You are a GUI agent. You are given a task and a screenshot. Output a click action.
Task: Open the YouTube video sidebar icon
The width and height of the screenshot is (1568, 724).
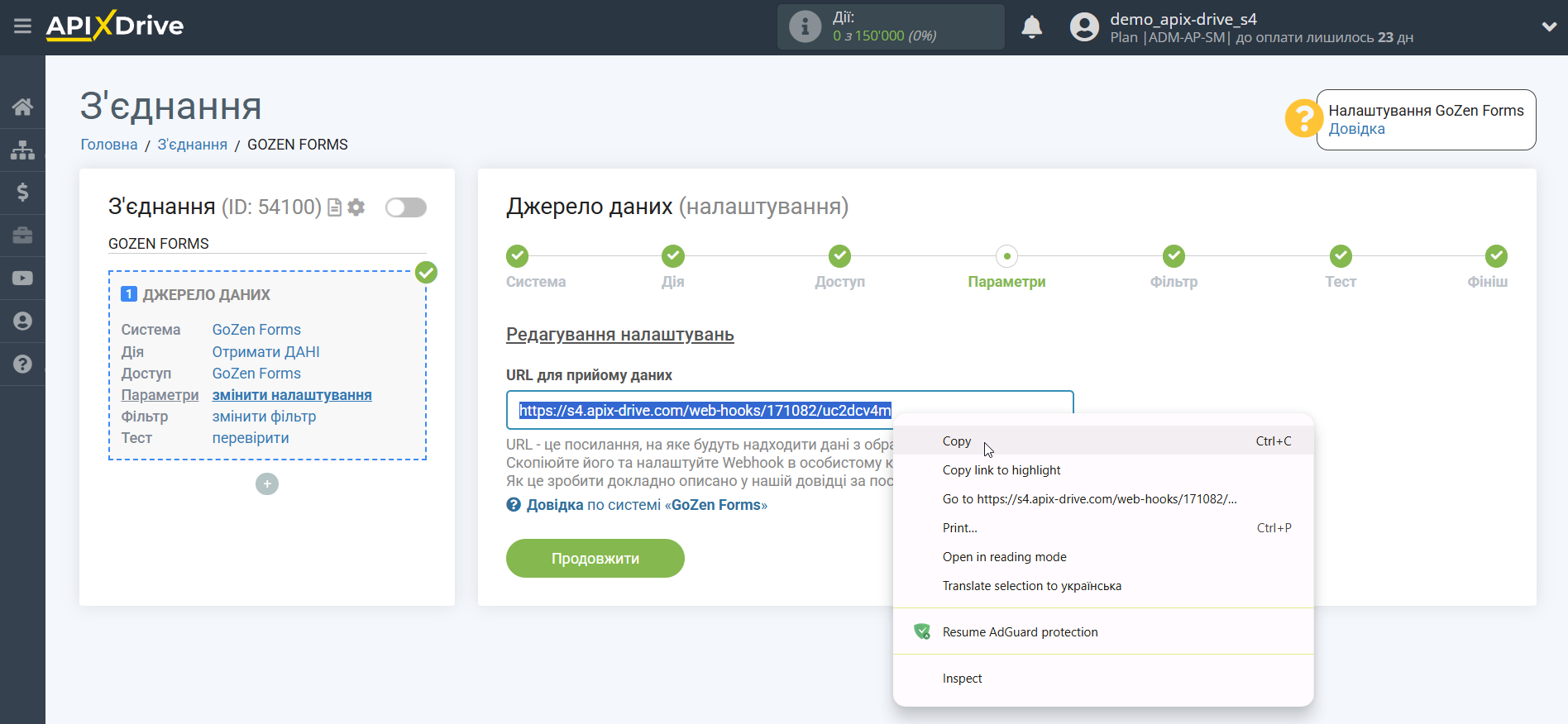coord(22,279)
